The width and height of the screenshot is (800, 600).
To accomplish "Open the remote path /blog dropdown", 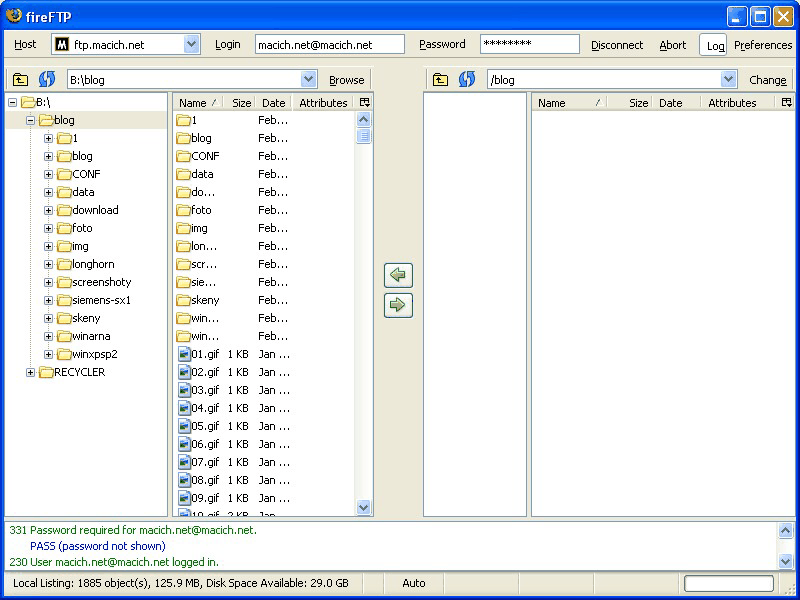I will (x=728, y=80).
